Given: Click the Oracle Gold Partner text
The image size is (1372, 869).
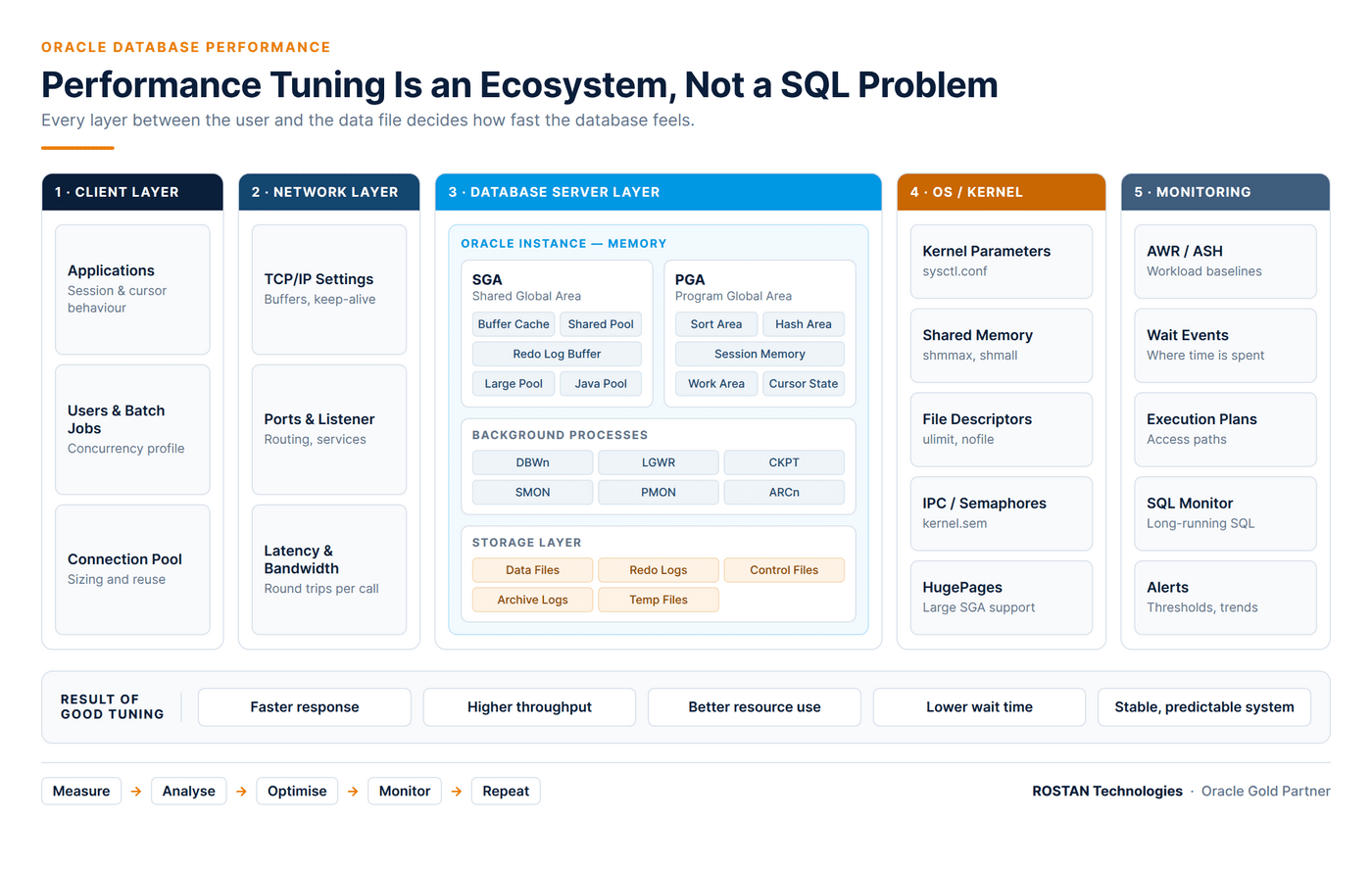Looking at the screenshot, I should [x=1266, y=792].
